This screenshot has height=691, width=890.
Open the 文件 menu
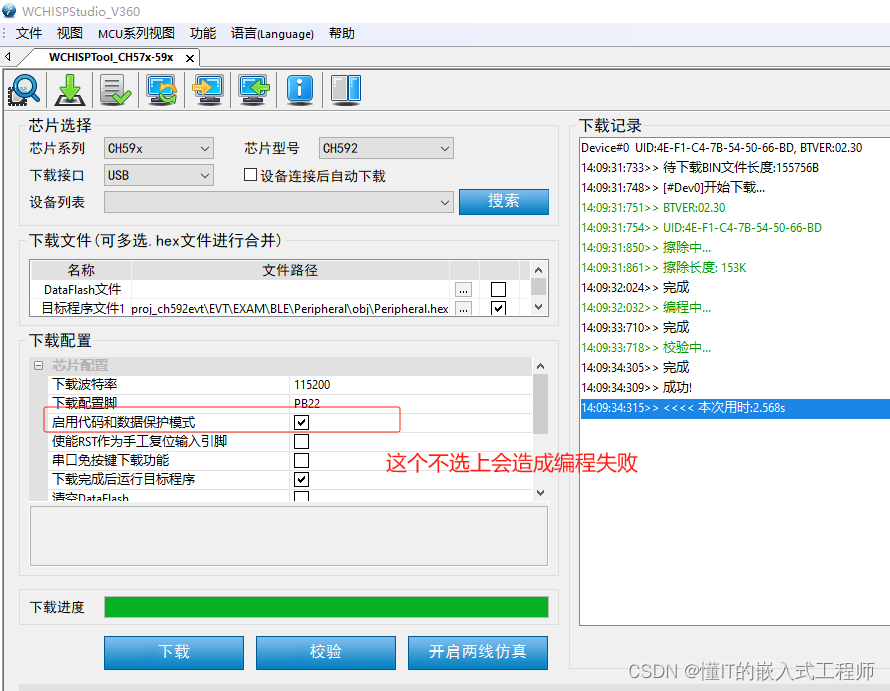[x=28, y=33]
